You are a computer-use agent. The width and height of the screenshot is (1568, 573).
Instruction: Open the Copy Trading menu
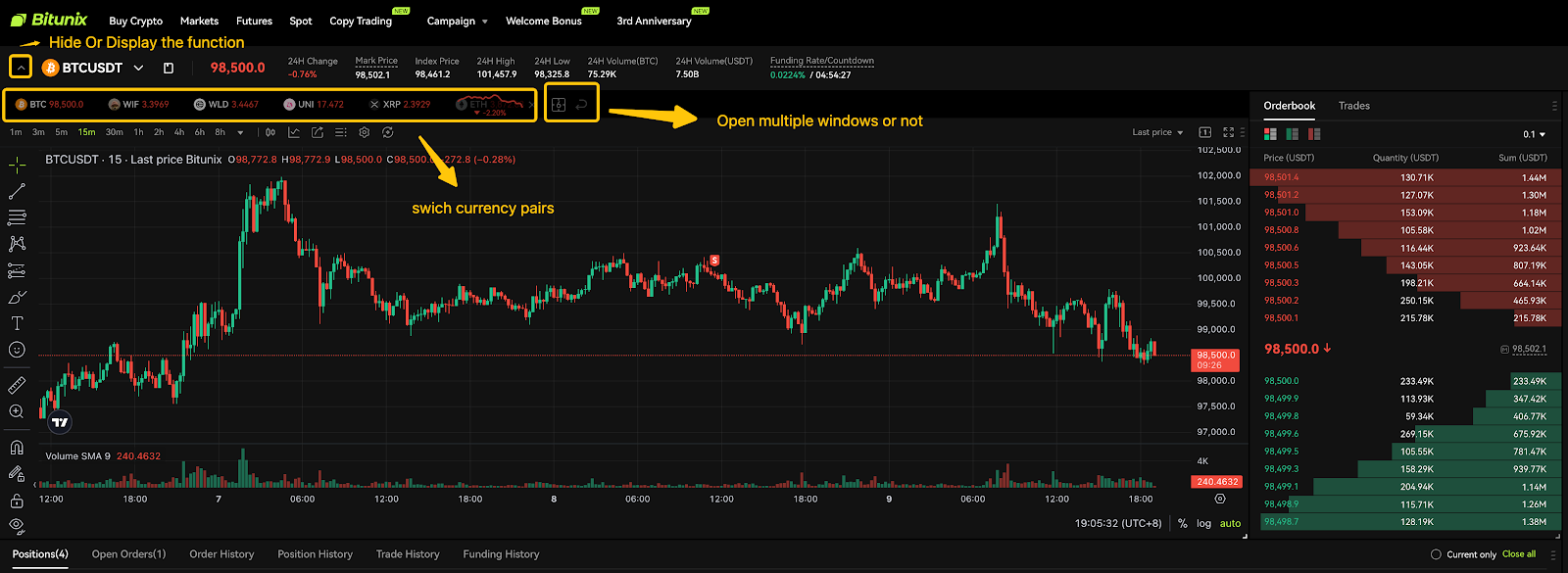pyautogui.click(x=361, y=21)
